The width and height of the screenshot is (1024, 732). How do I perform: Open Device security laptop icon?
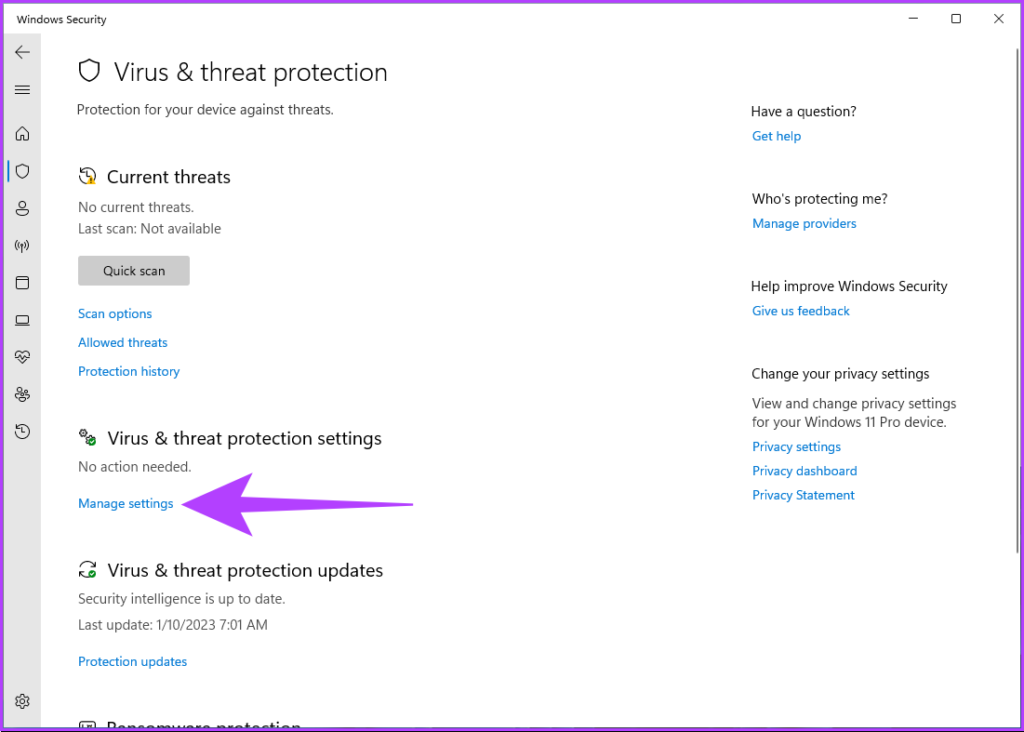pos(22,321)
